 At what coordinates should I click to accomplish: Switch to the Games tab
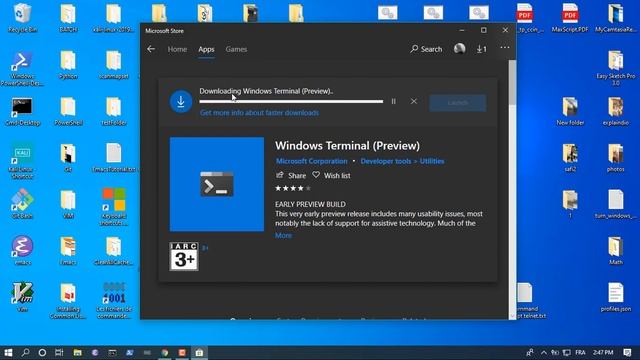tap(236, 49)
